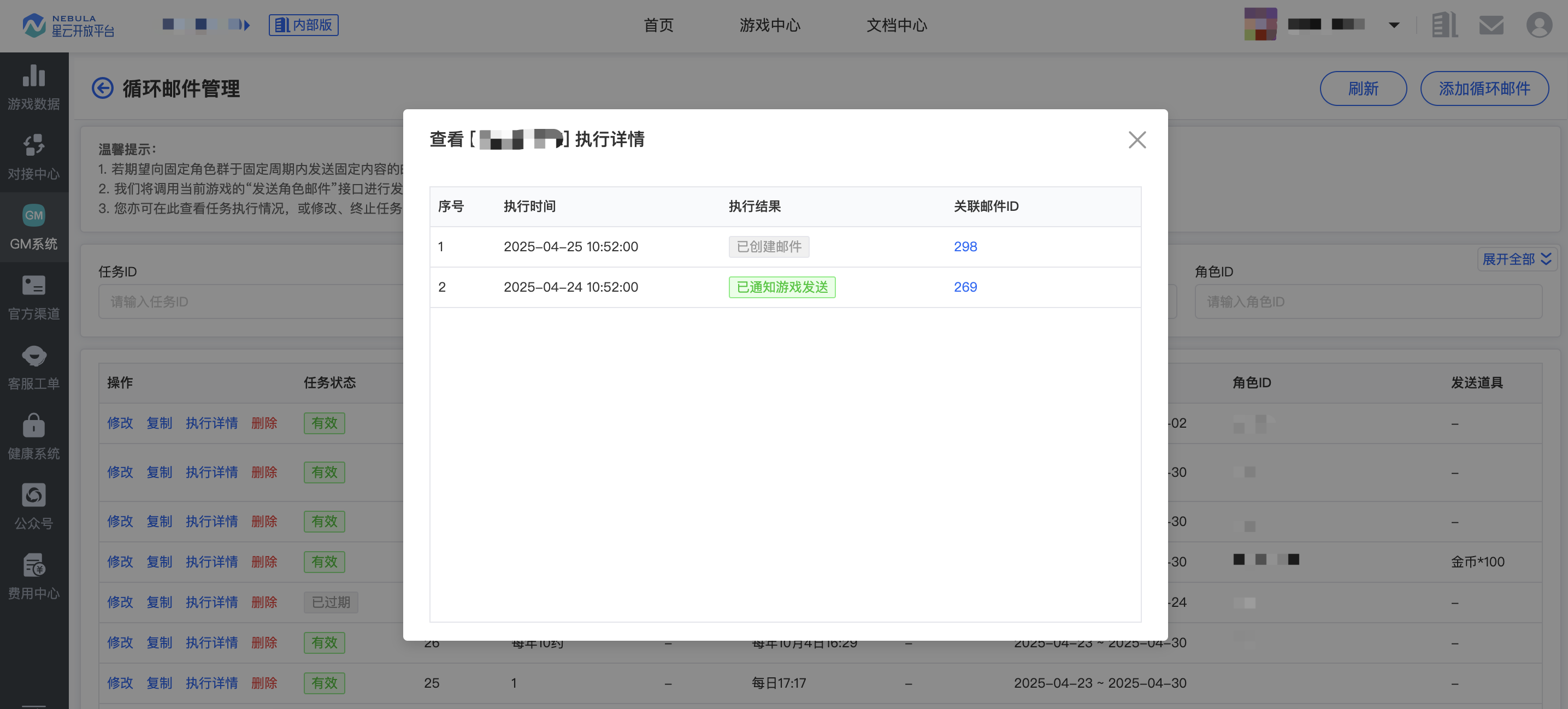Click the 关联邮件ID column header
This screenshot has height=709, width=1568.
pyautogui.click(x=986, y=206)
